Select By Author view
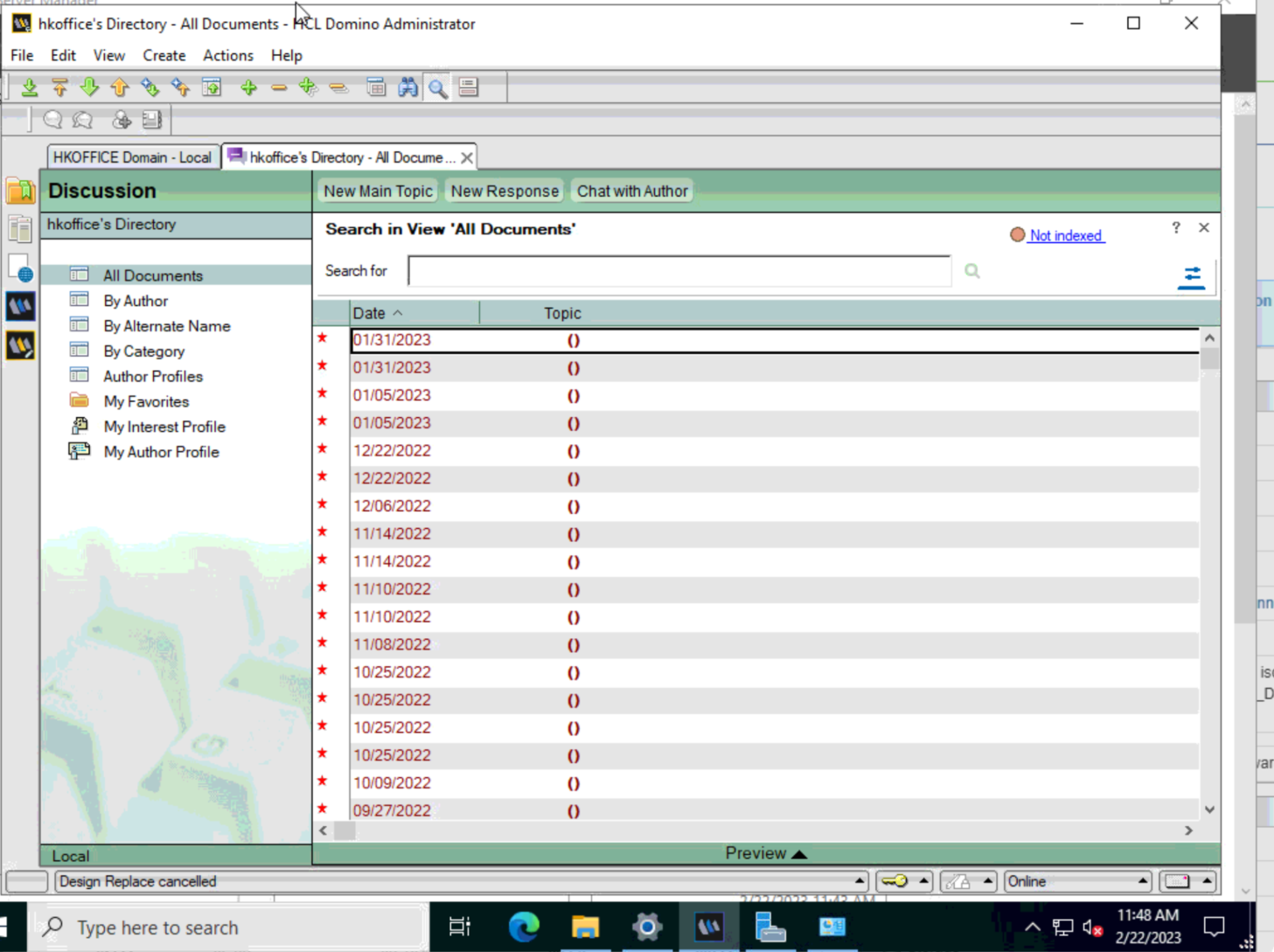 pyautogui.click(x=136, y=301)
